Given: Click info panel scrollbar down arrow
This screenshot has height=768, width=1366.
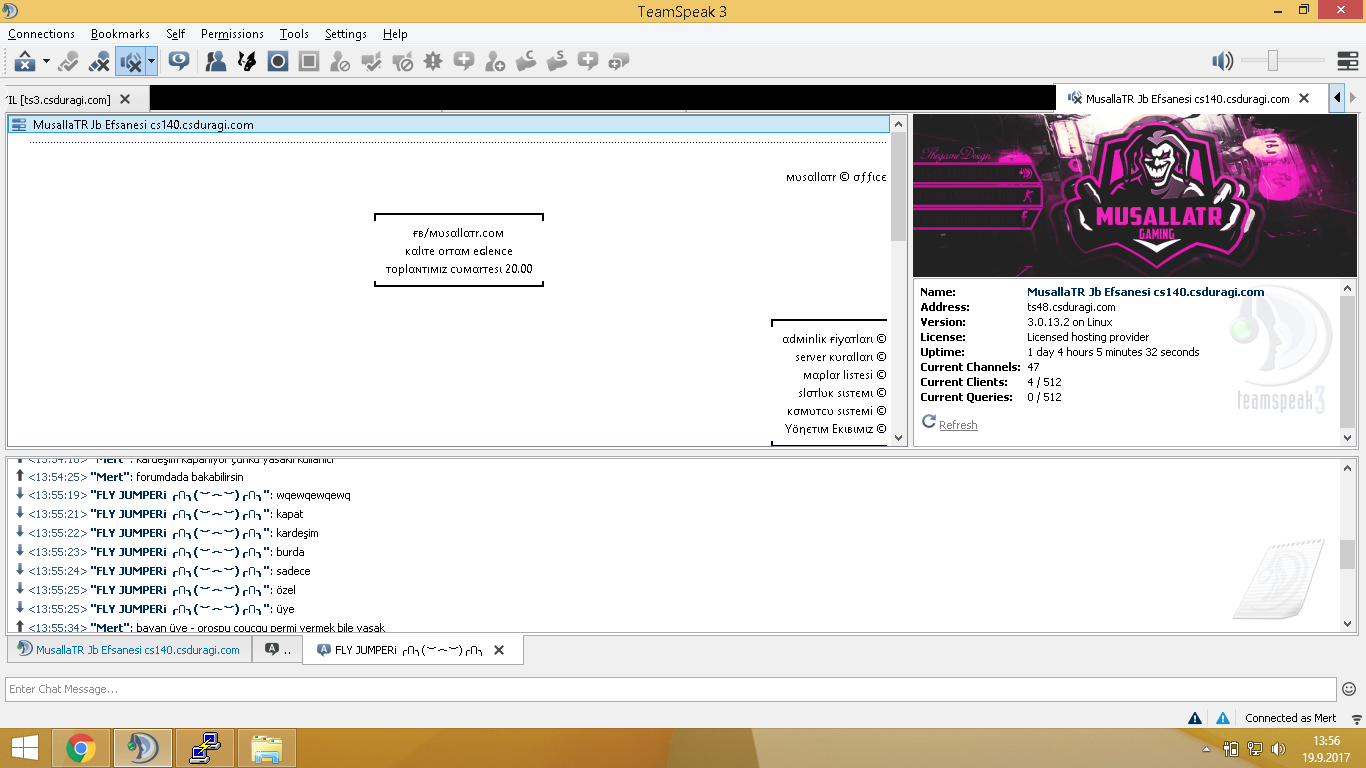Looking at the screenshot, I should click(1347, 438).
